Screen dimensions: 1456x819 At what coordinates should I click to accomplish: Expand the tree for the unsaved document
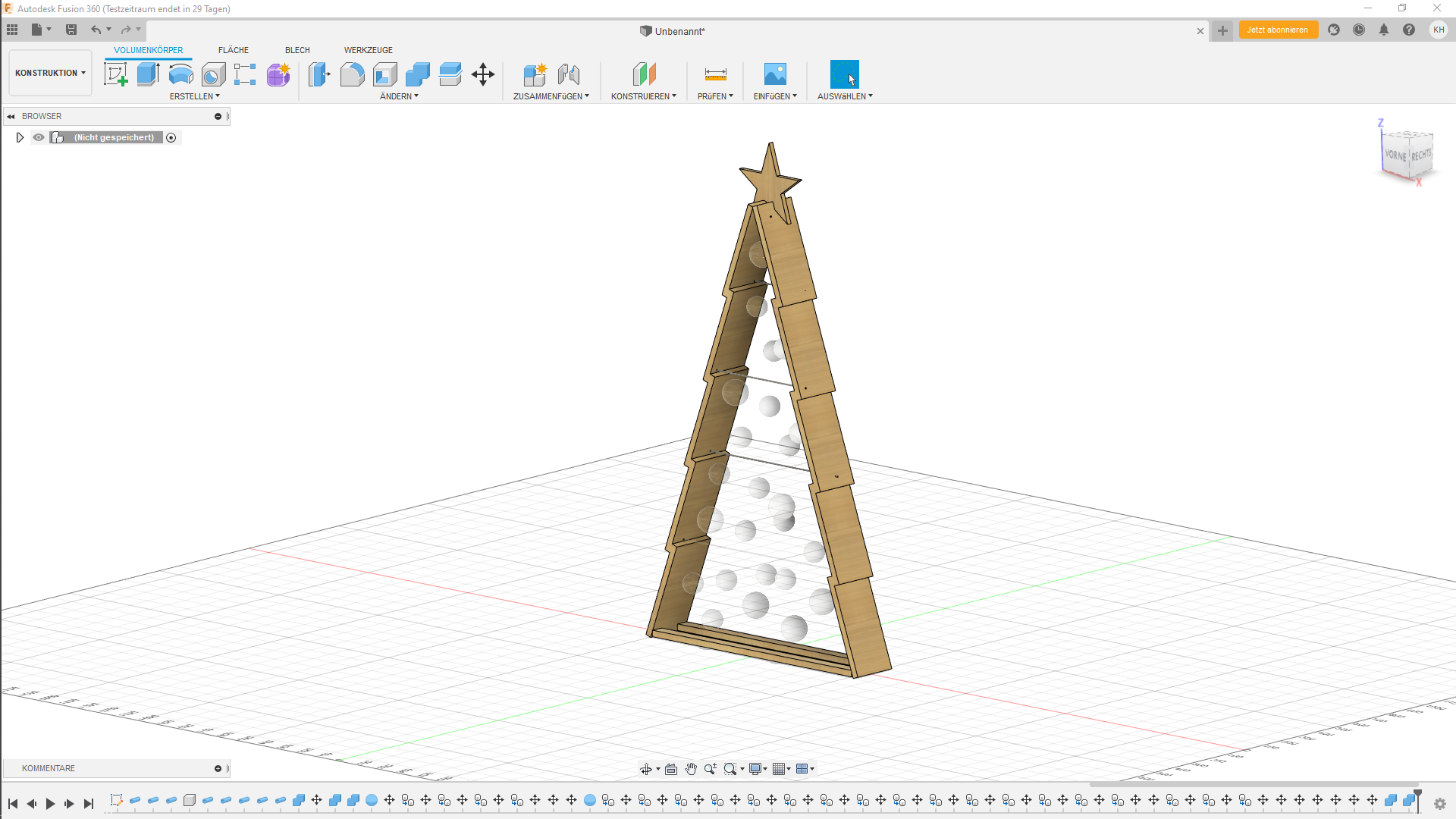coord(20,137)
